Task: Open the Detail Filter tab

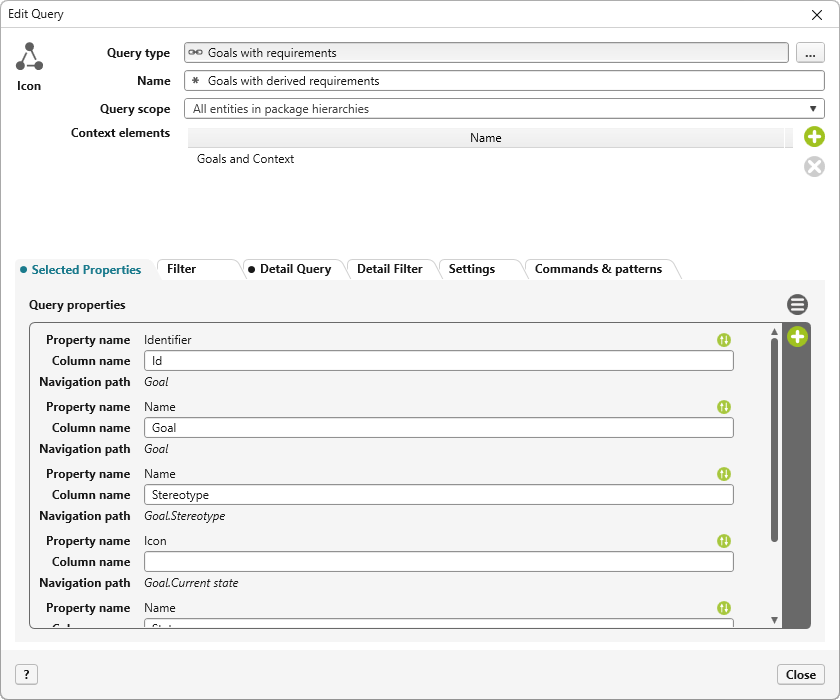Action: [389, 269]
